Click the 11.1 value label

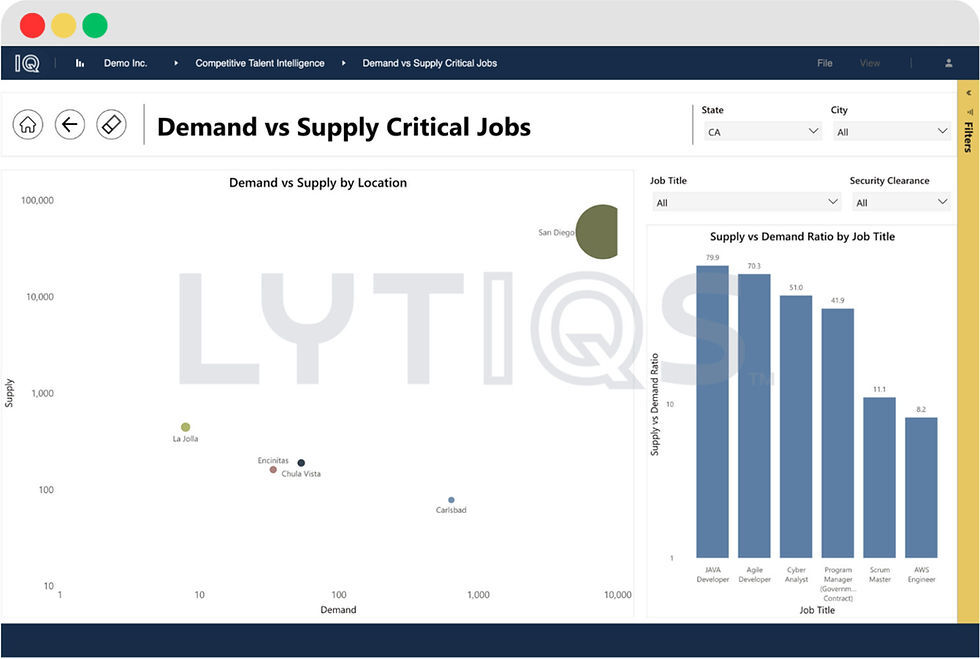(x=879, y=390)
